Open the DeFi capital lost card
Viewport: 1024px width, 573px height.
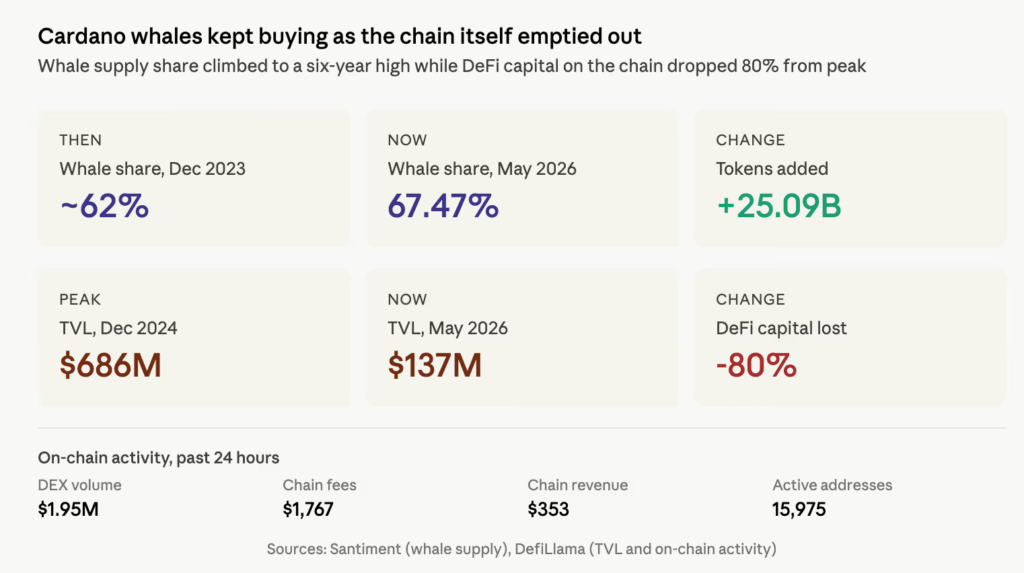[x=850, y=338]
